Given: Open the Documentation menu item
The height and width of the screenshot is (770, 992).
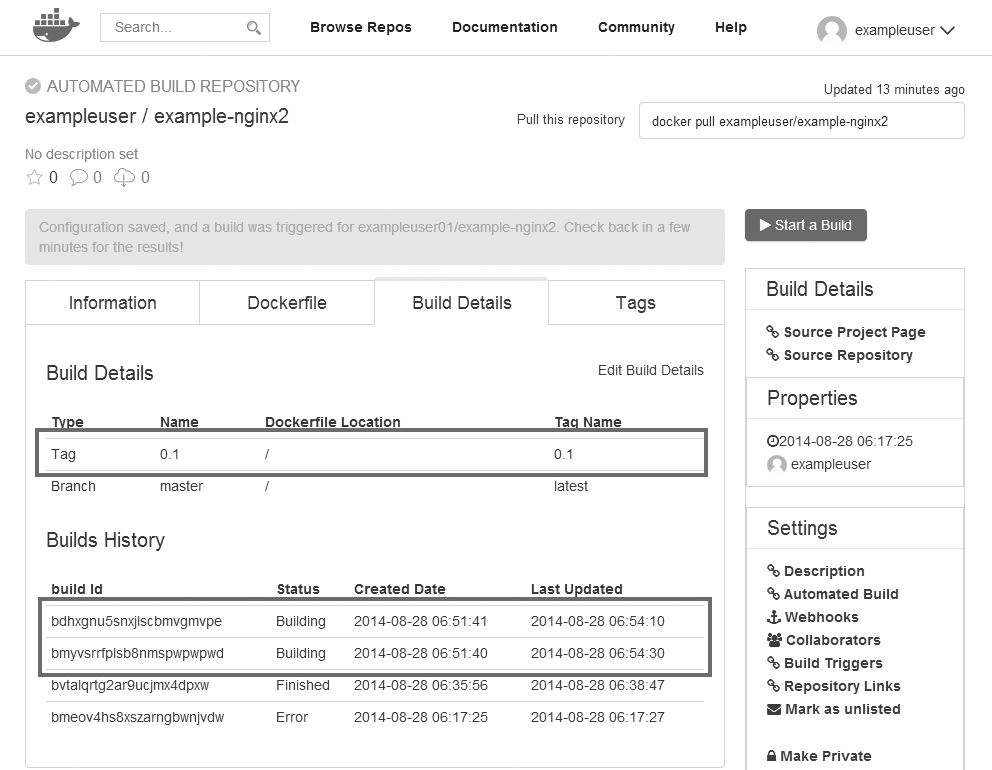Looking at the screenshot, I should point(504,27).
